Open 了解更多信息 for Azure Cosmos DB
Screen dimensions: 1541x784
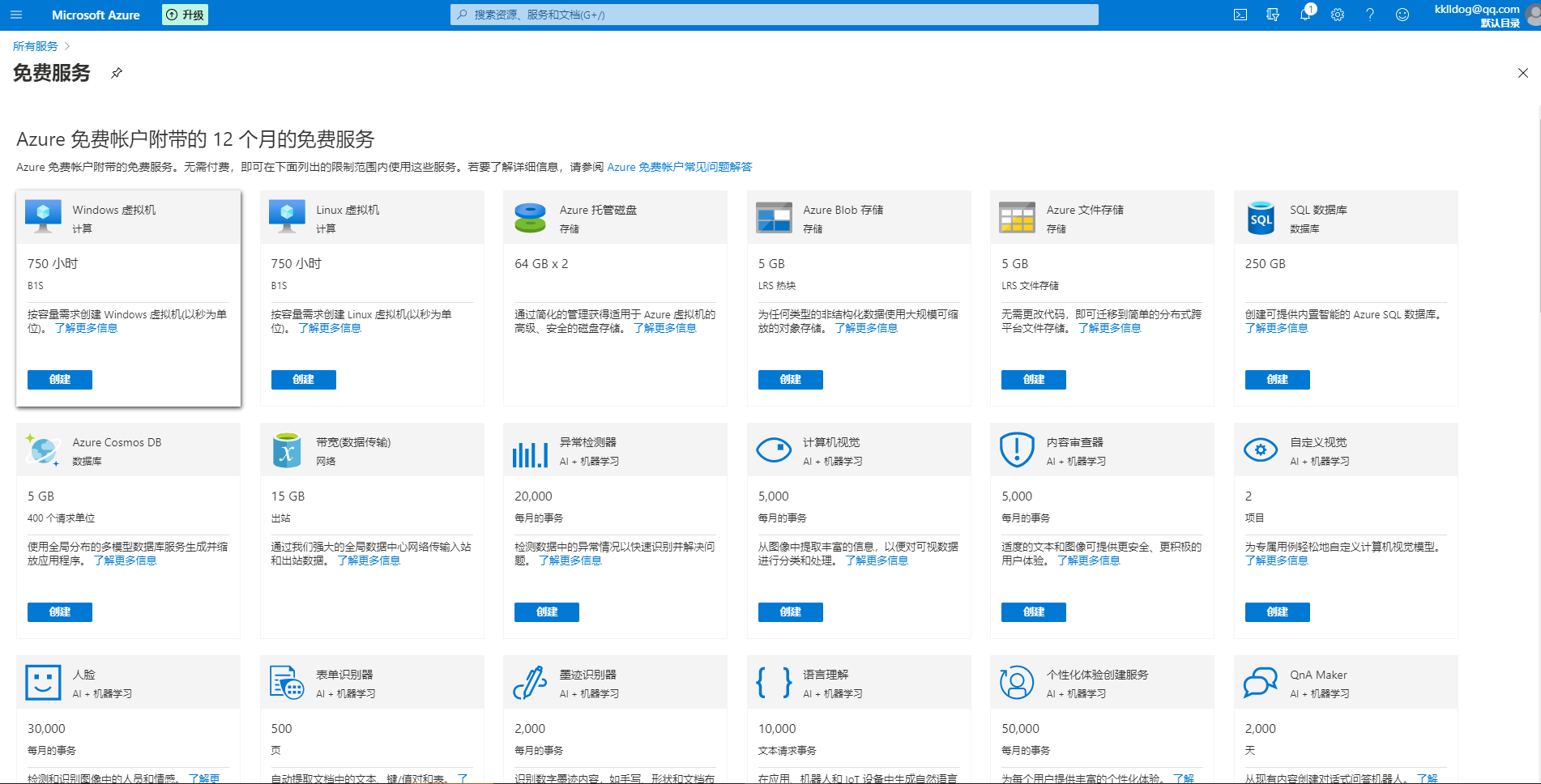[125, 560]
